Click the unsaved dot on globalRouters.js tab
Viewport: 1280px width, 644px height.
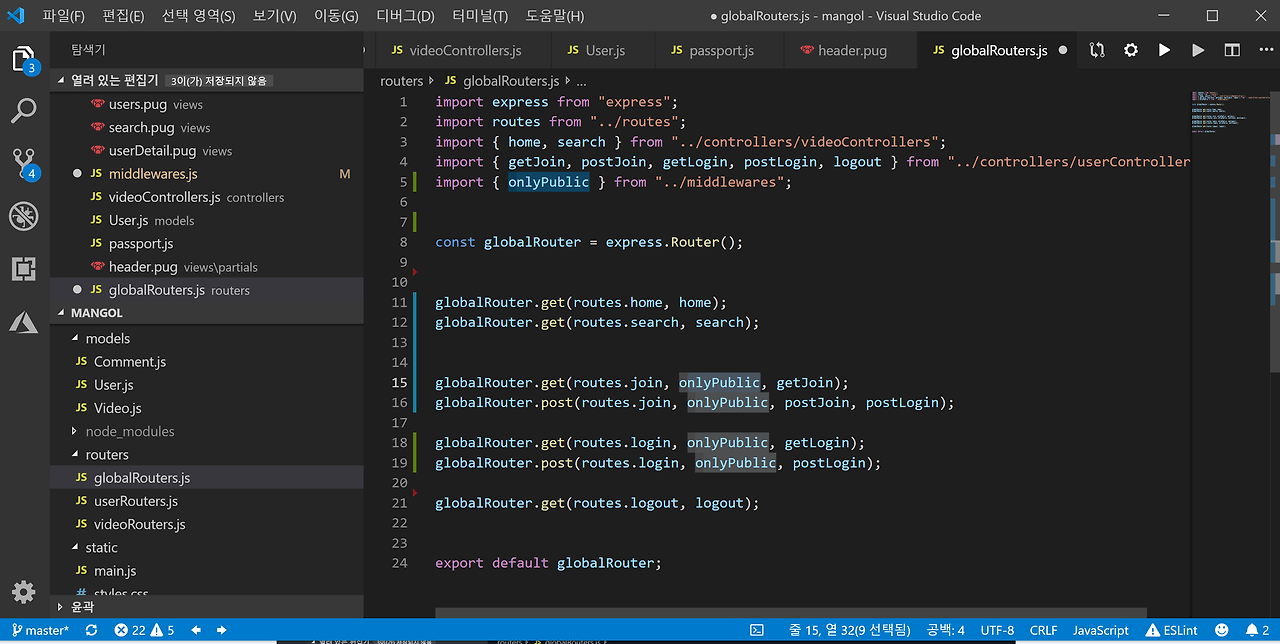1062,50
